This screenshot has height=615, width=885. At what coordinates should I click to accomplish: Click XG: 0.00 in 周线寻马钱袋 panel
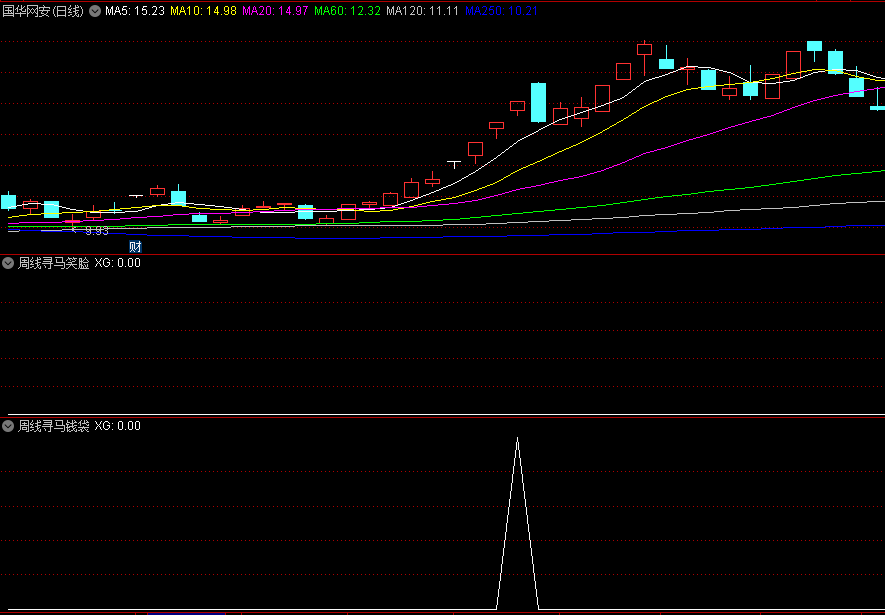[117, 426]
